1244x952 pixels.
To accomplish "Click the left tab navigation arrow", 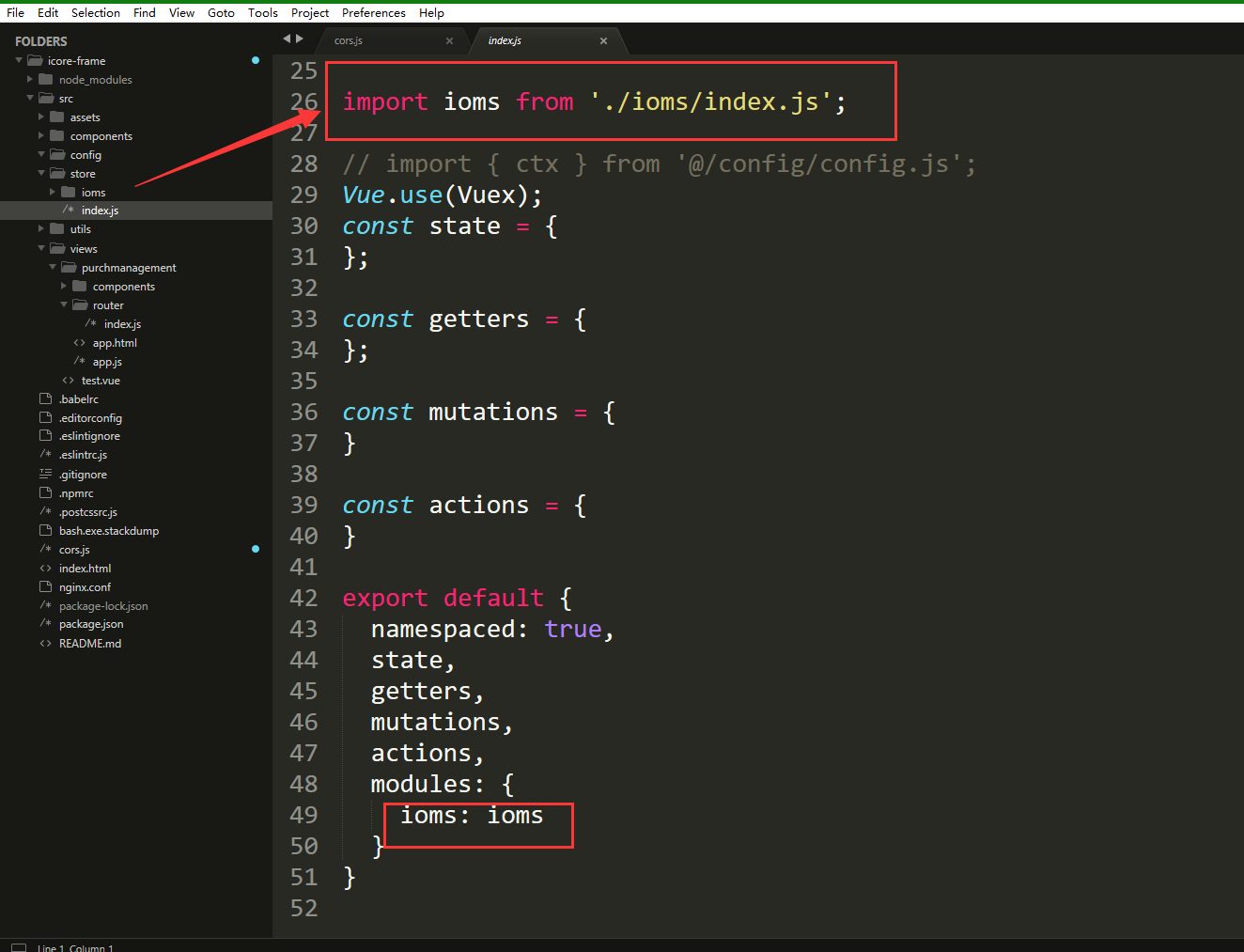I will [x=287, y=39].
